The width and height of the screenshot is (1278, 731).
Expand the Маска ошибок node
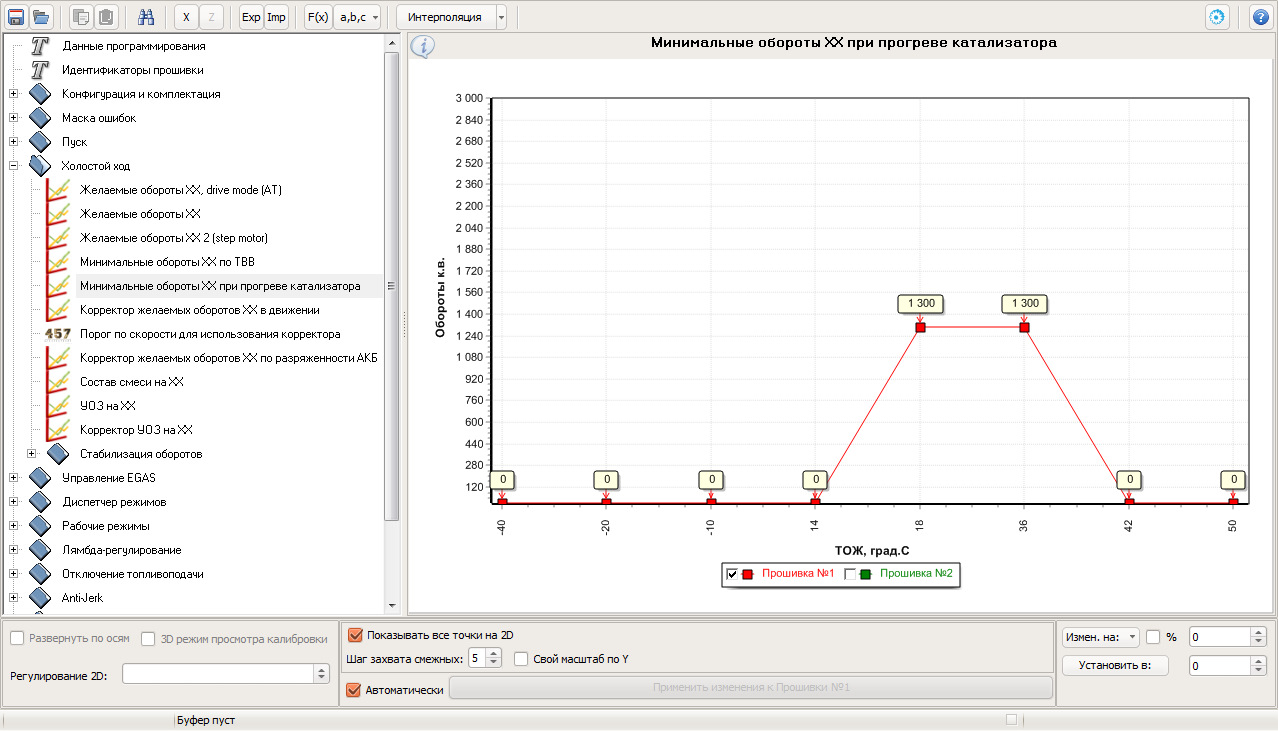(13, 118)
